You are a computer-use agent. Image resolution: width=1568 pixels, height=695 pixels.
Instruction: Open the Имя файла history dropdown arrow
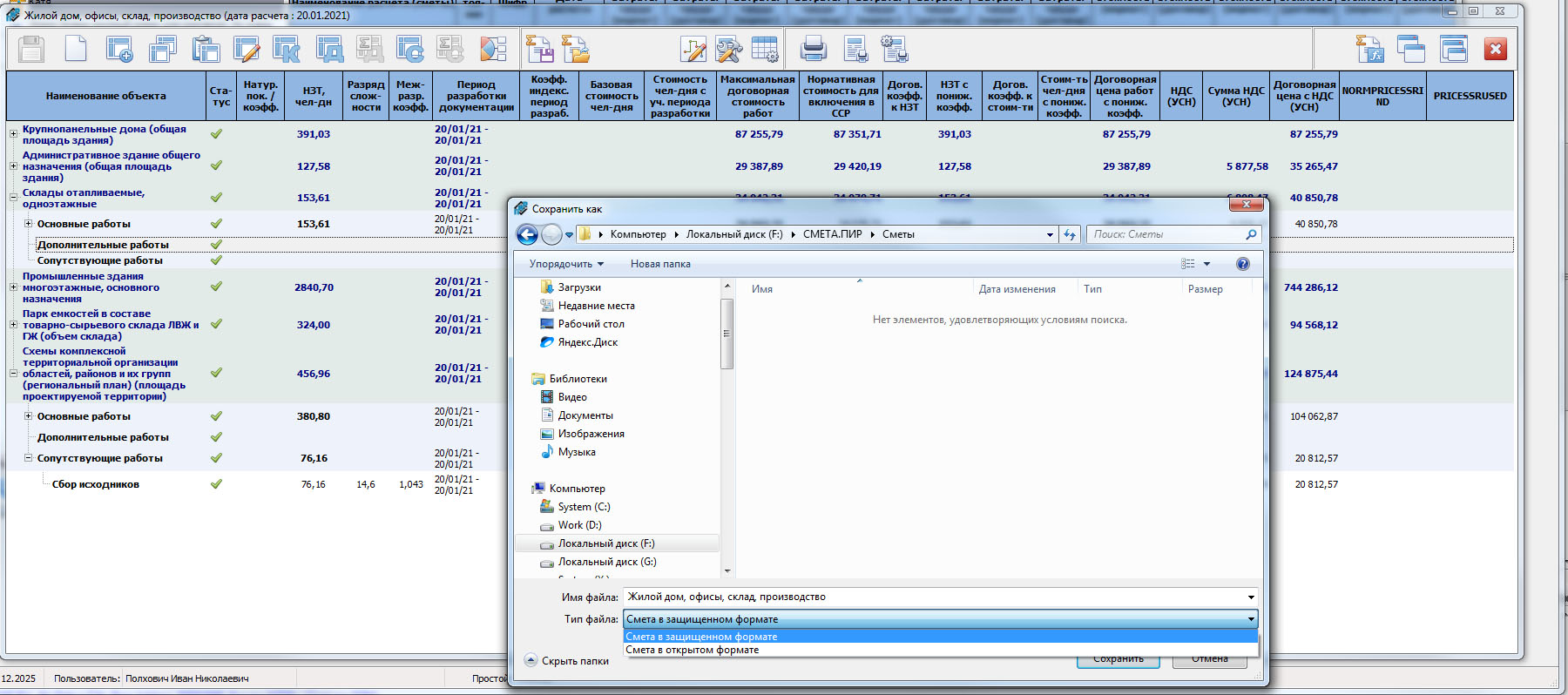click(x=1250, y=597)
